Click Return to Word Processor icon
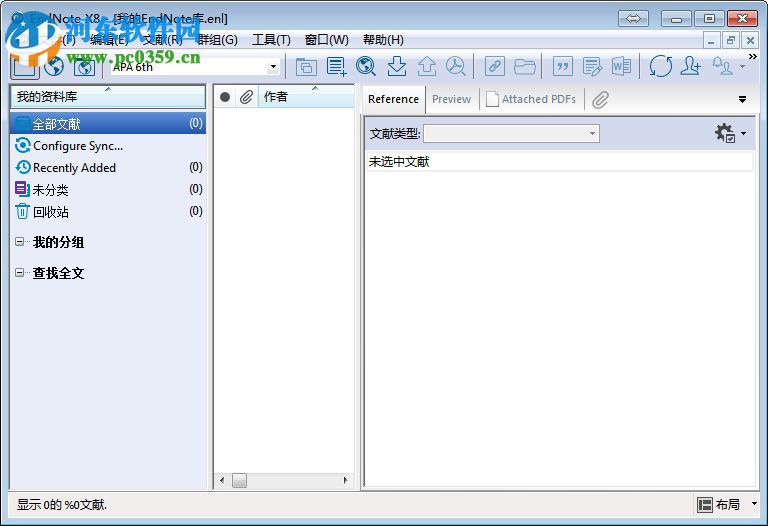Screen dimensions: 768x526 (622, 67)
